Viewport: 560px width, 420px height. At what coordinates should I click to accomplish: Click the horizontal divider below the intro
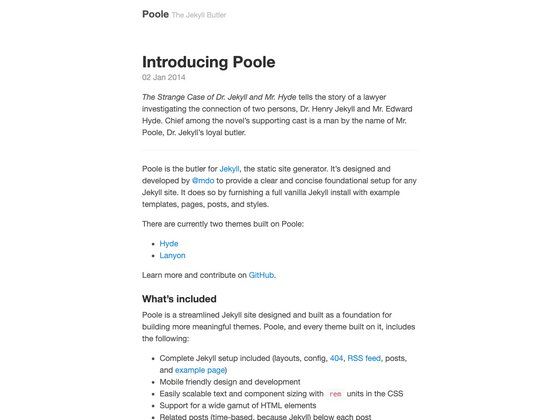[279, 150]
